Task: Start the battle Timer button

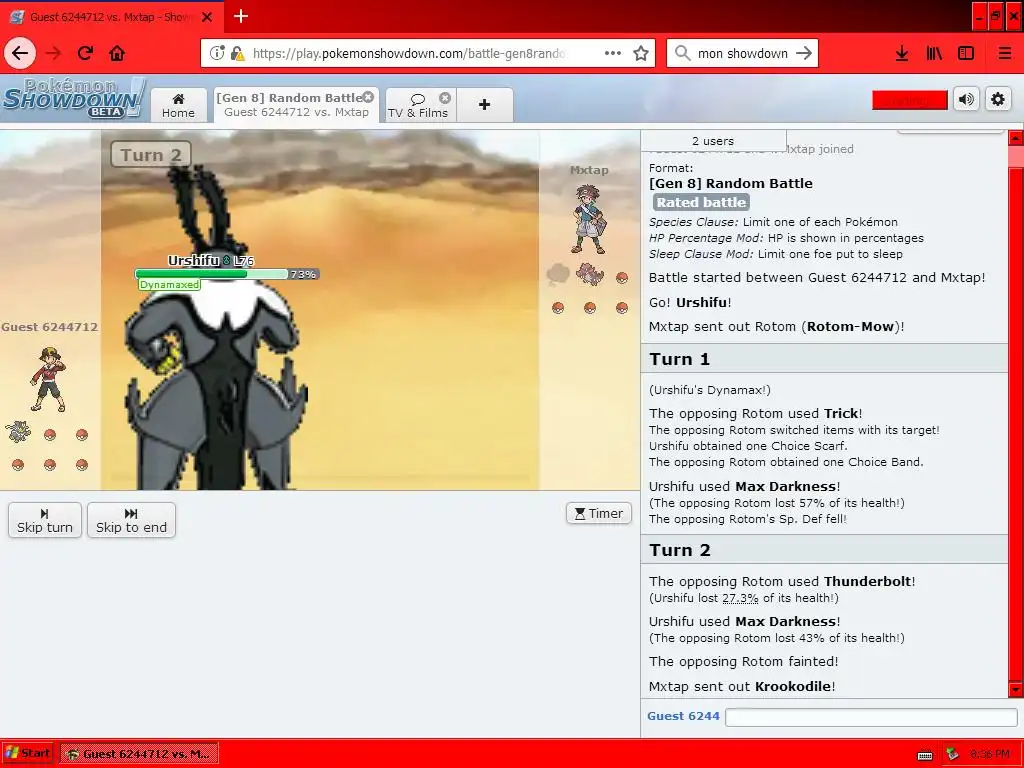Action: tap(599, 513)
